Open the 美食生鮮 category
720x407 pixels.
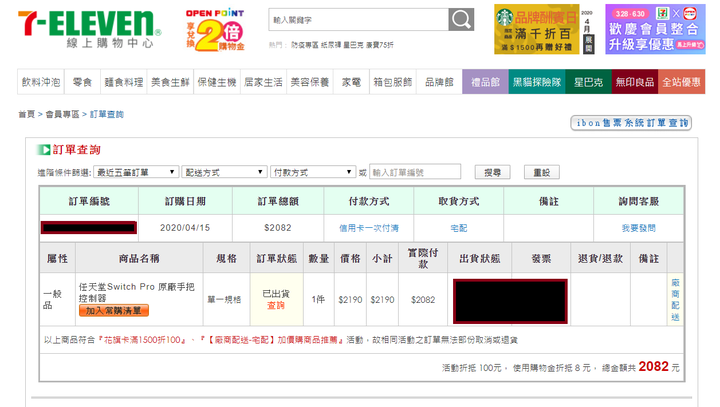point(170,82)
